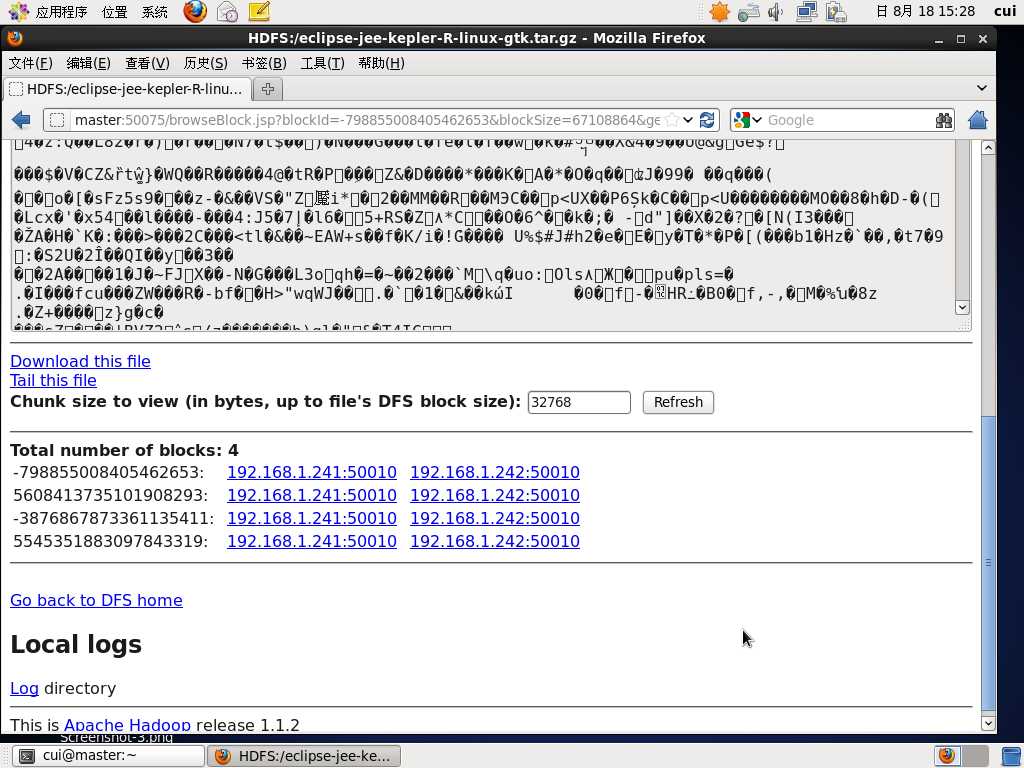This screenshot has width=1024, height=768.
Task: Open the 书签(B) bookmarks menu
Action: (264, 63)
